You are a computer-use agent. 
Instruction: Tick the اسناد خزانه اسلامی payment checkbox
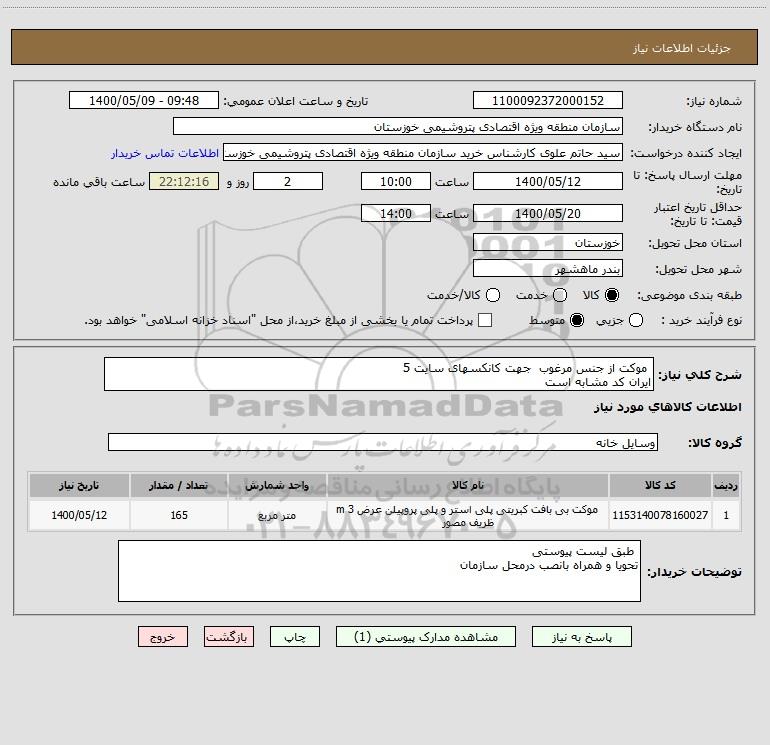pyautogui.click(x=485, y=320)
